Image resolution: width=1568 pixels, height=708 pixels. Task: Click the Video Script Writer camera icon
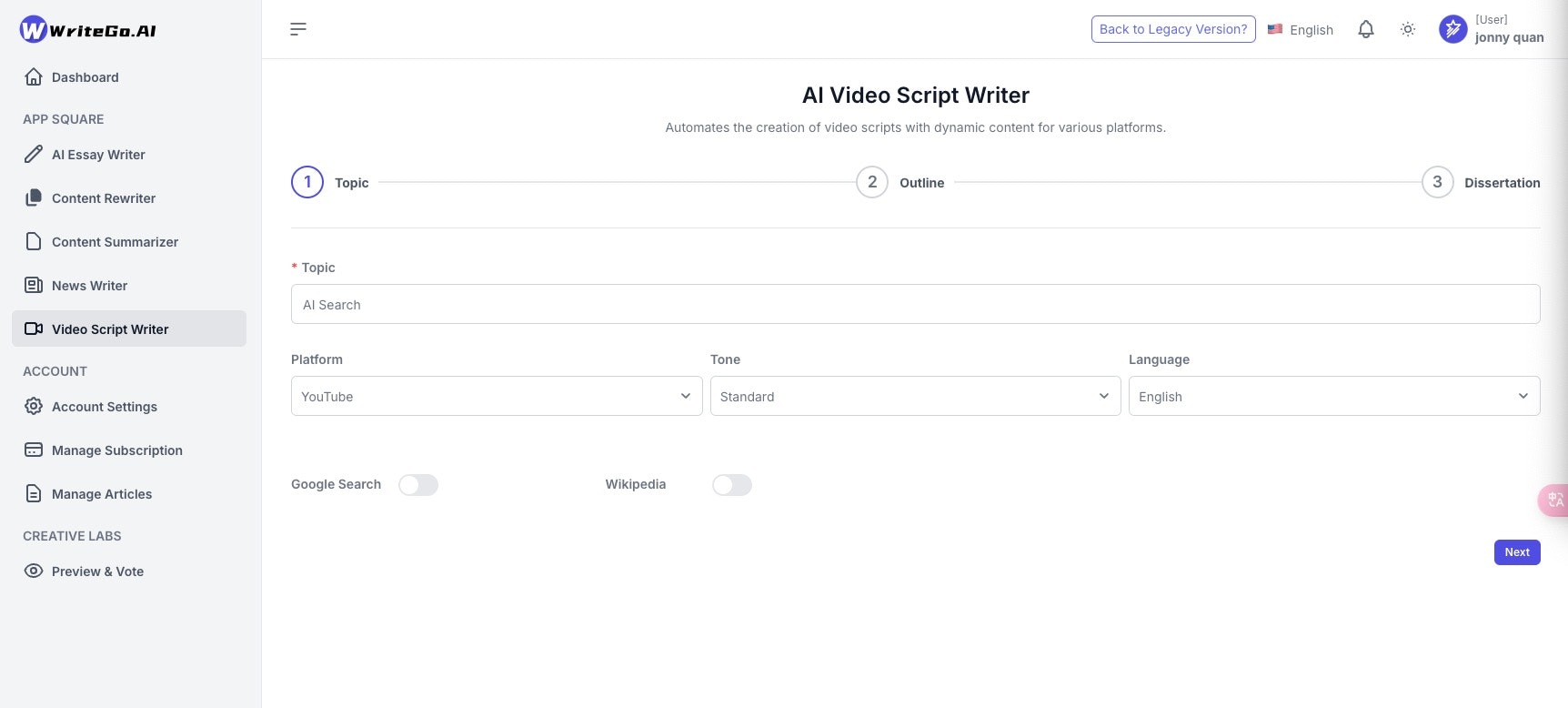(34, 329)
